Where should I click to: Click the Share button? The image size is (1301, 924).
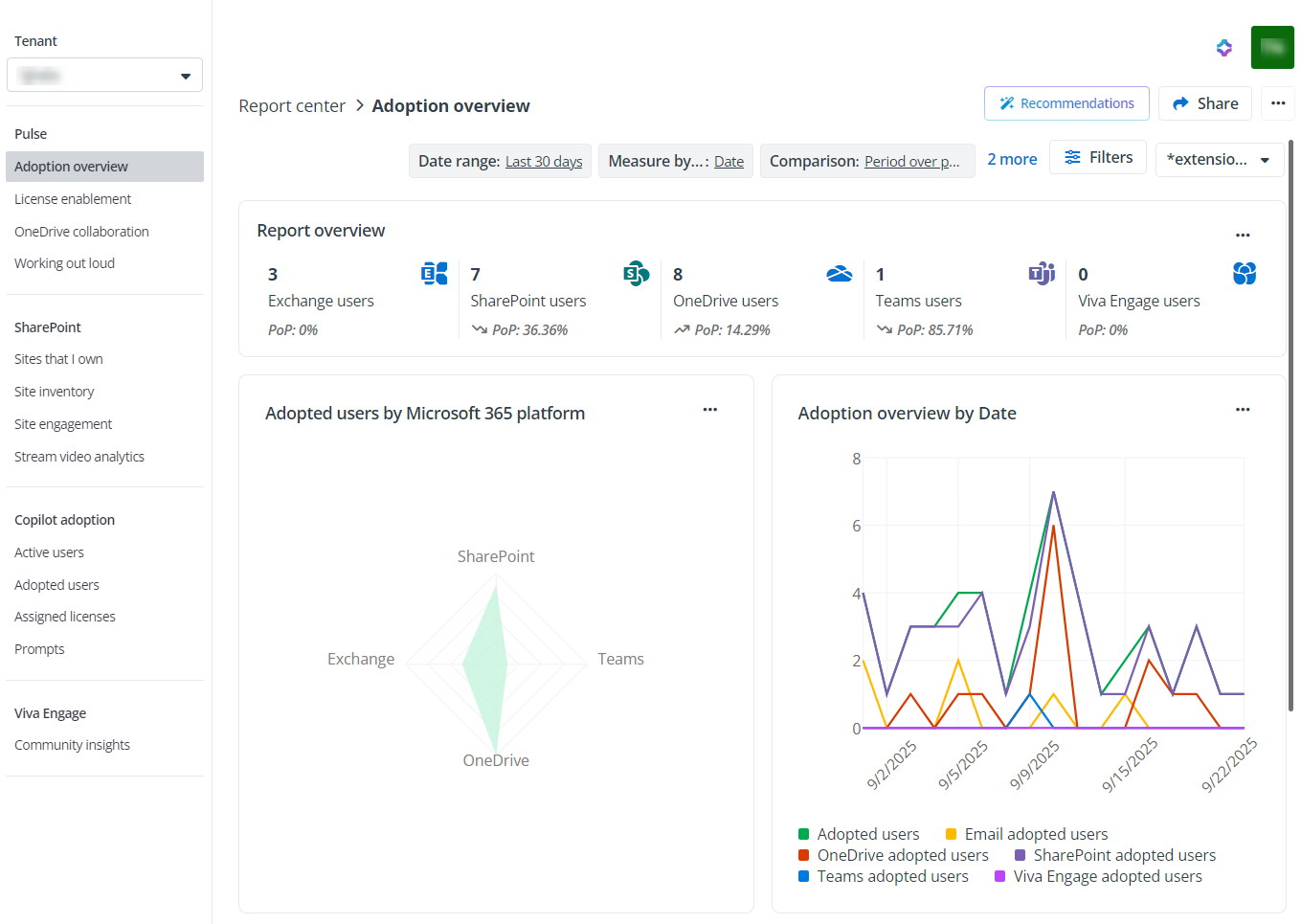pos(1204,102)
